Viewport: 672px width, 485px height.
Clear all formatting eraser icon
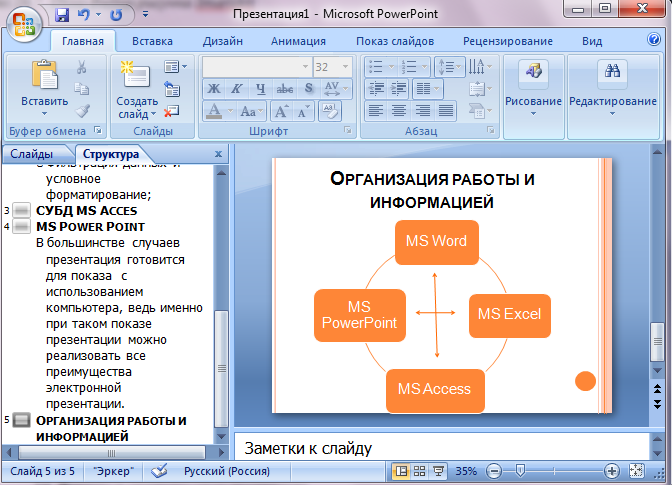[330, 111]
